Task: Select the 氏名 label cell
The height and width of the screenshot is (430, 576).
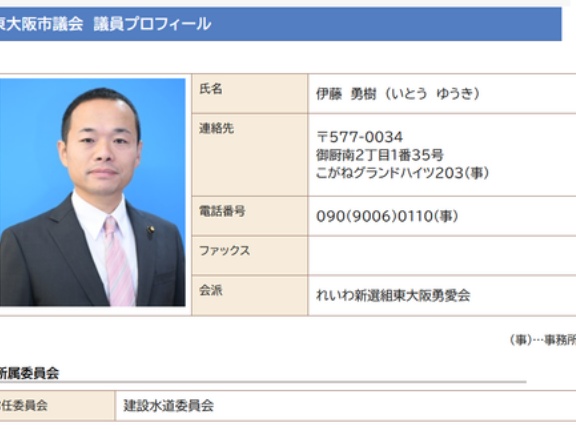Action: (x=250, y=94)
